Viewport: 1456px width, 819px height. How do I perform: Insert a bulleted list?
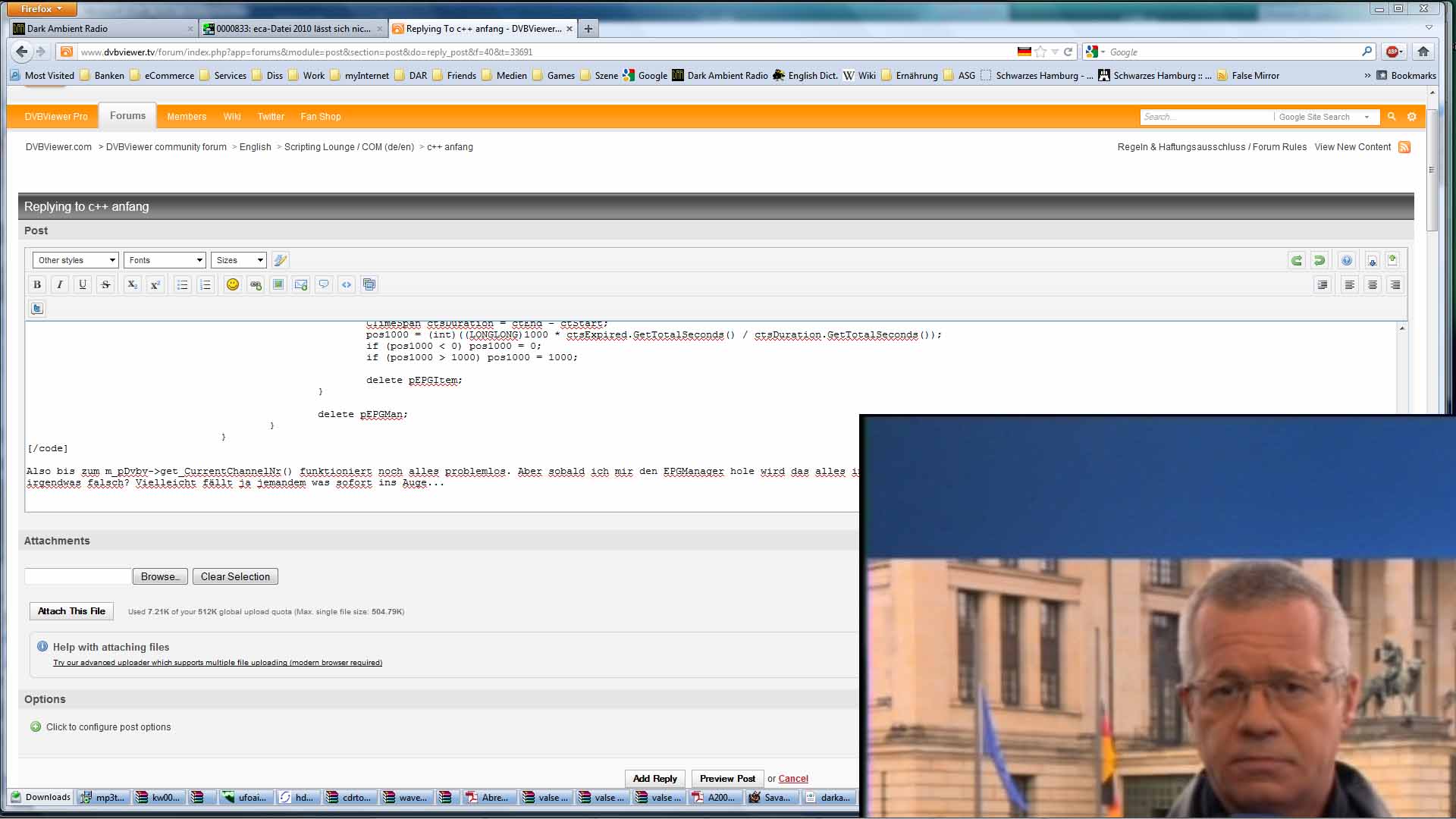(182, 284)
